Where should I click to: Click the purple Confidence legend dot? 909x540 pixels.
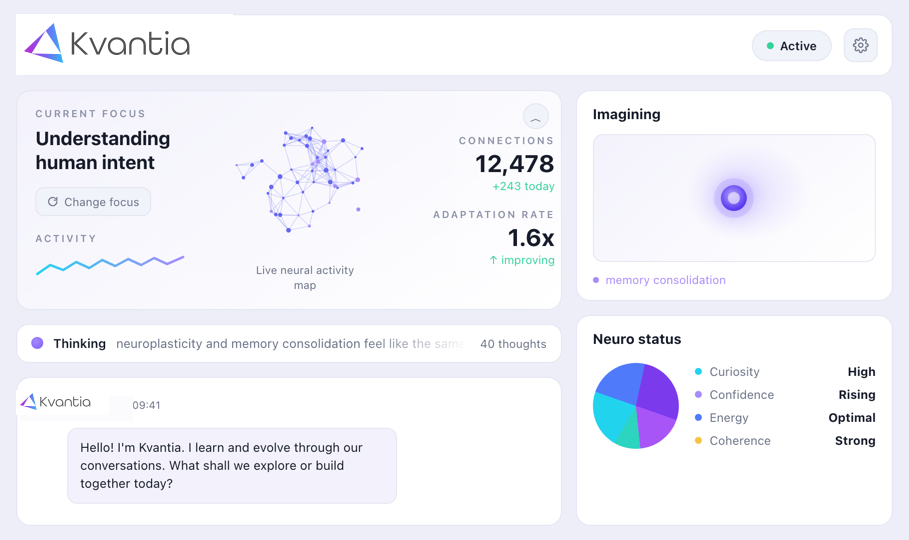(x=699, y=394)
